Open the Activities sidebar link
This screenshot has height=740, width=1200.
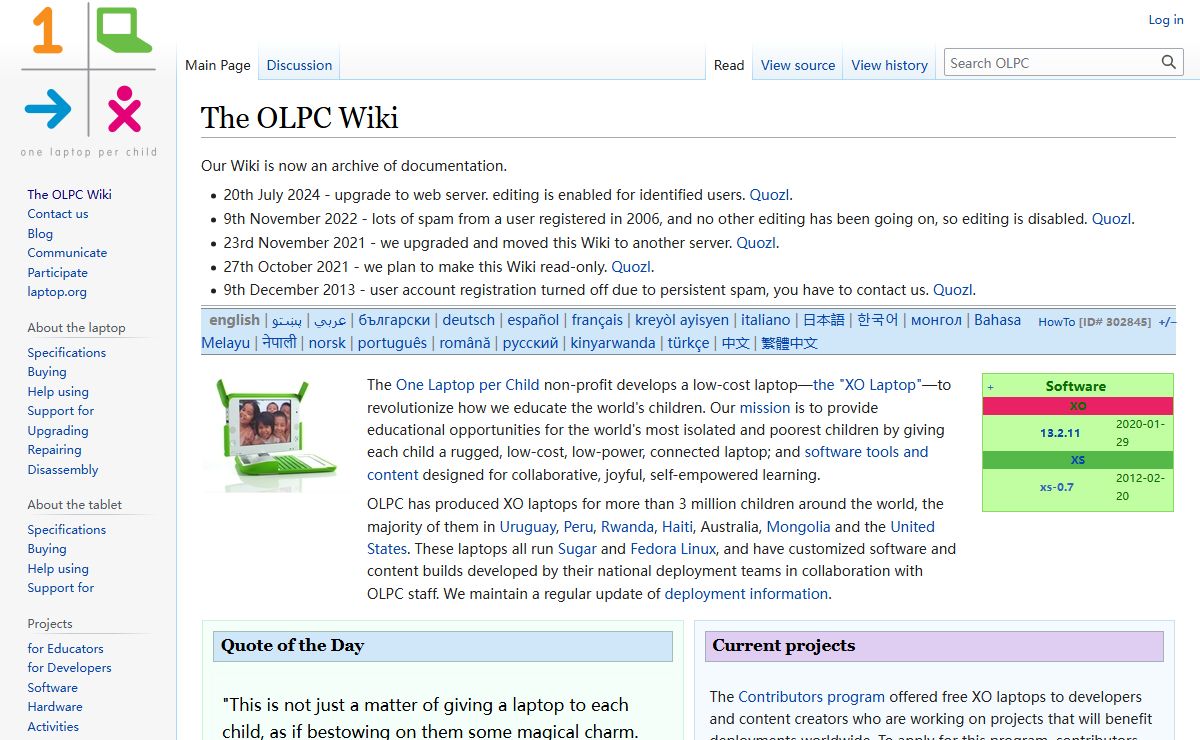(53, 726)
